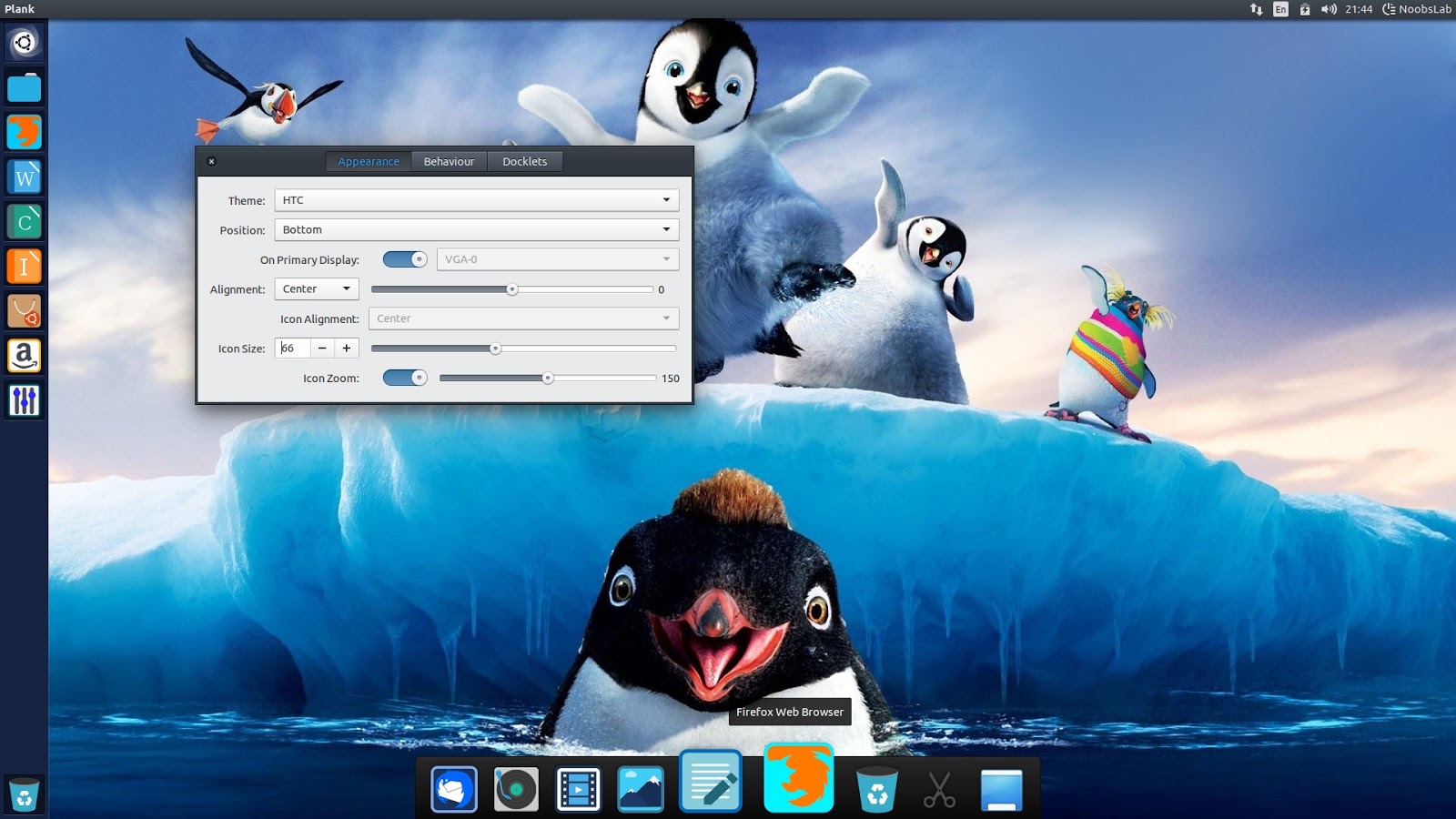1456x819 pixels.
Task: Open the Theme dropdown showing HTC
Action: pos(476,199)
